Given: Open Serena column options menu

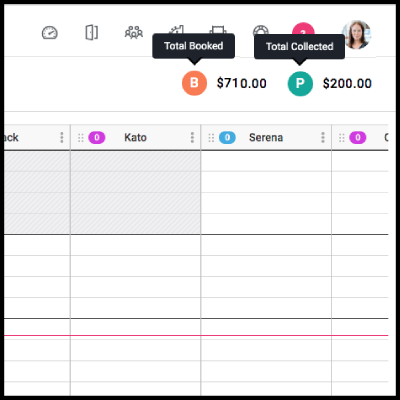Looking at the screenshot, I should [323, 137].
